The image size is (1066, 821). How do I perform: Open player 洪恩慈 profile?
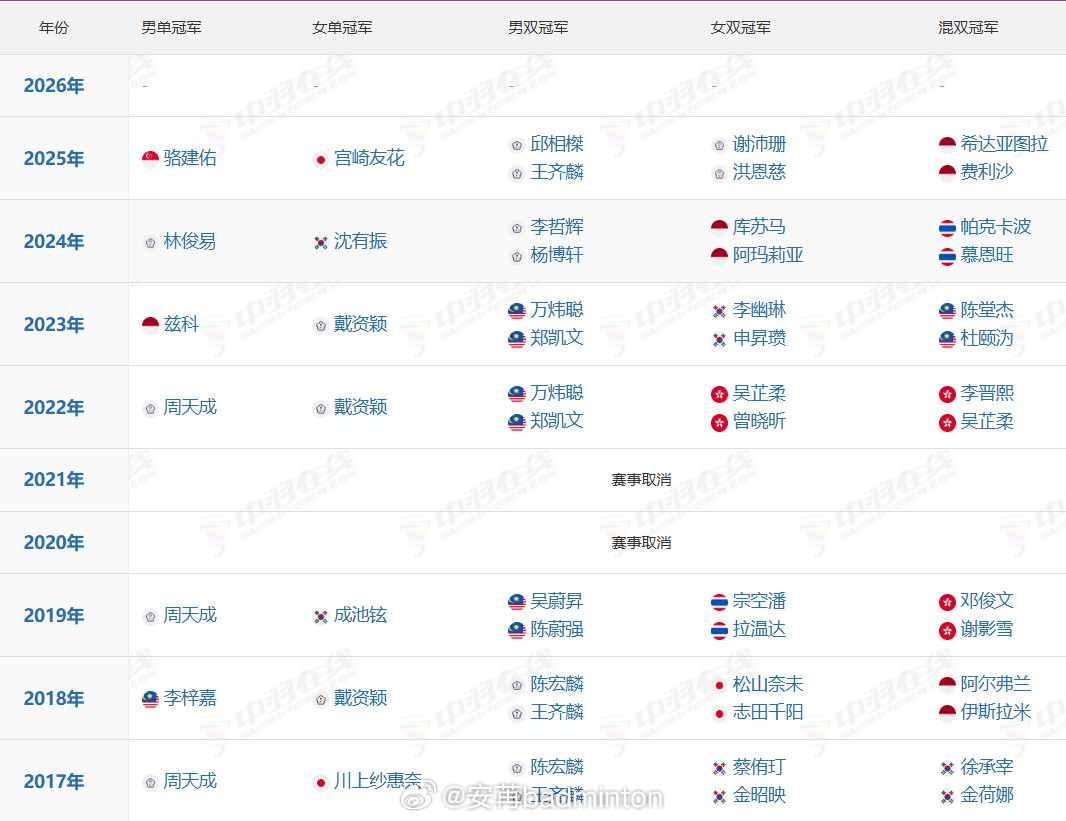click(x=759, y=172)
